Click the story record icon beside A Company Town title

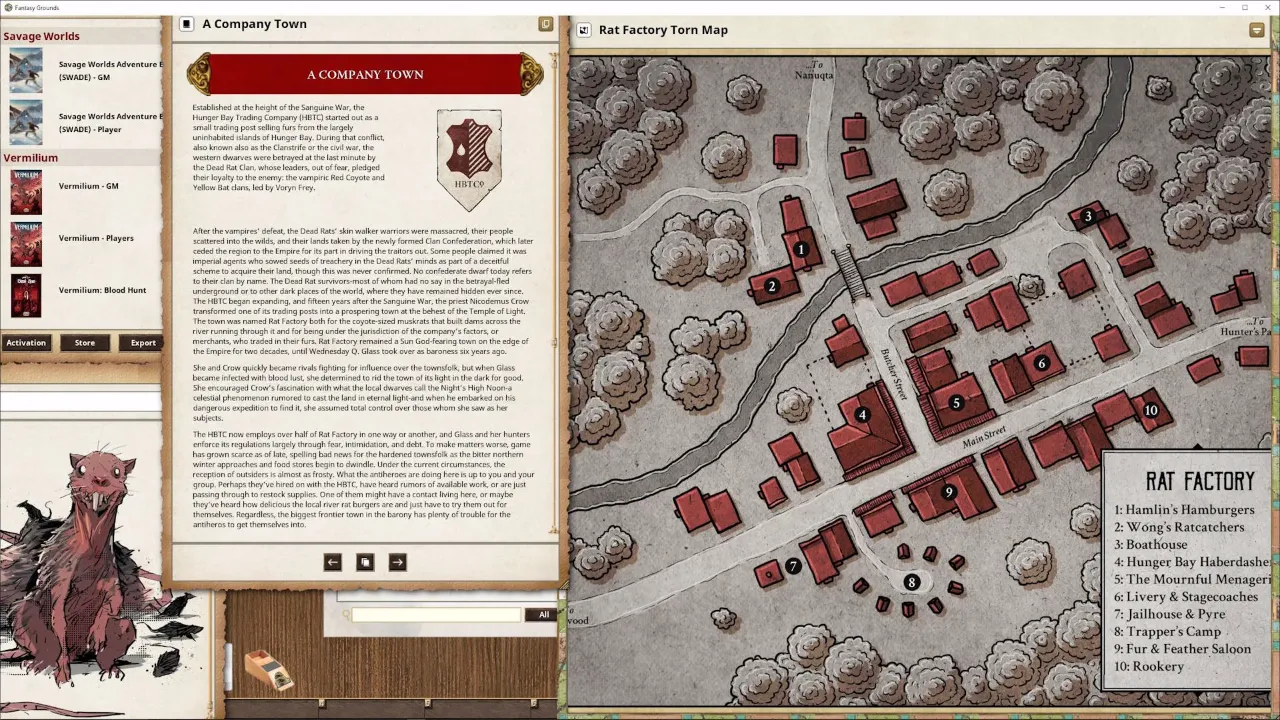coord(186,24)
